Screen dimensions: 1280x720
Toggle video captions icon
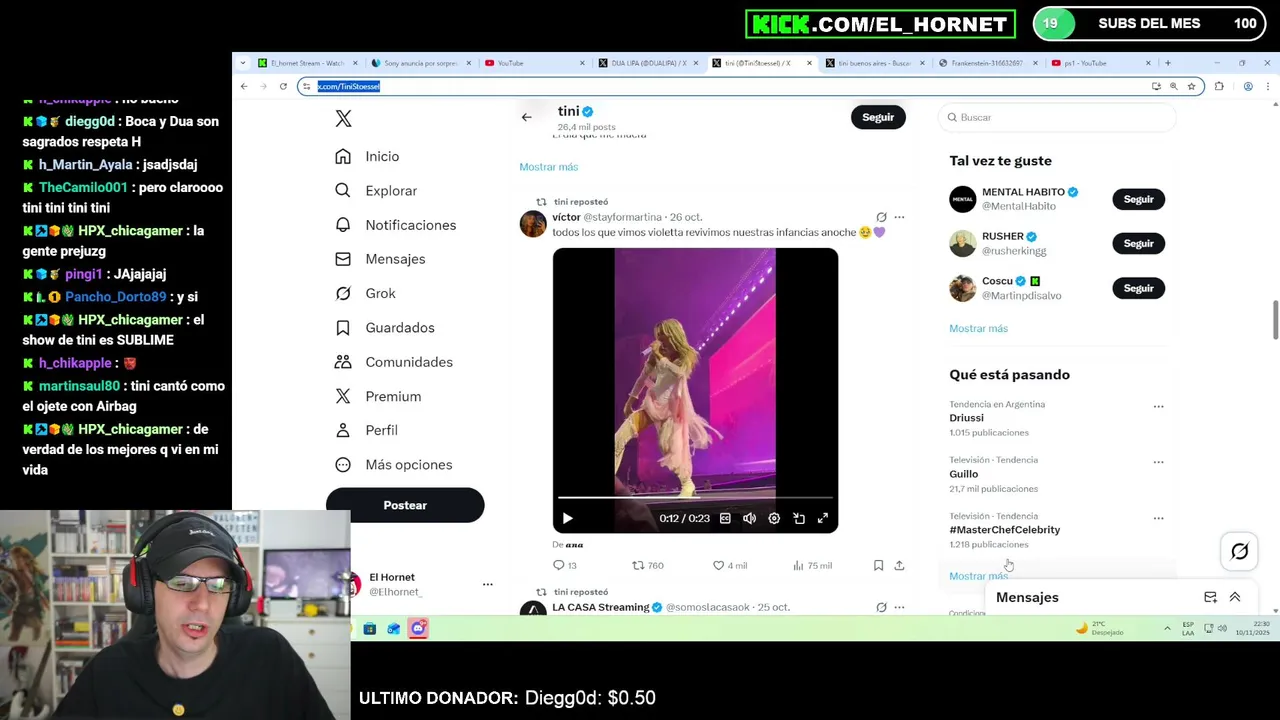click(725, 518)
